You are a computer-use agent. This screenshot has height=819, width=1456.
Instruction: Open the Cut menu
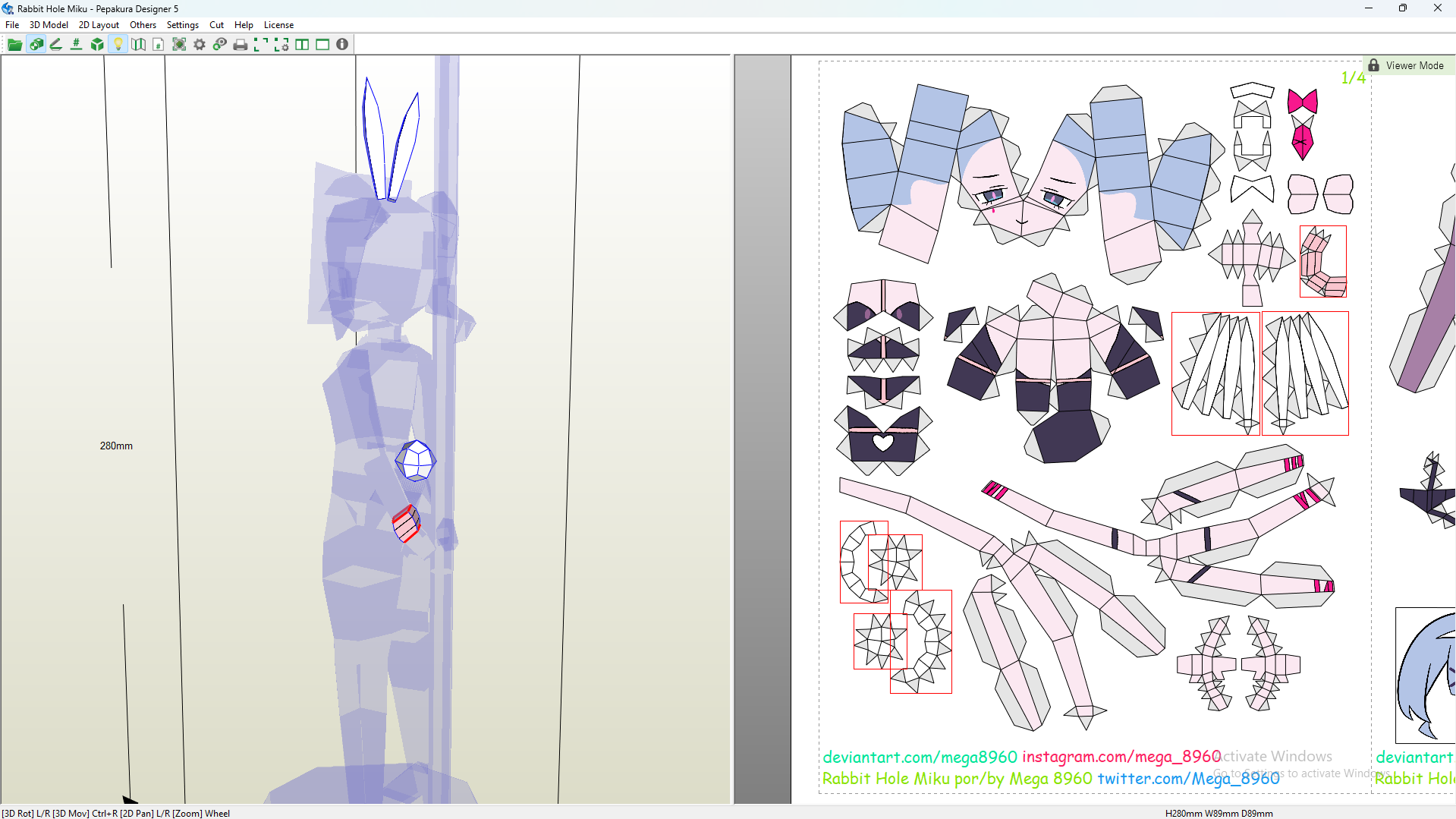(216, 25)
